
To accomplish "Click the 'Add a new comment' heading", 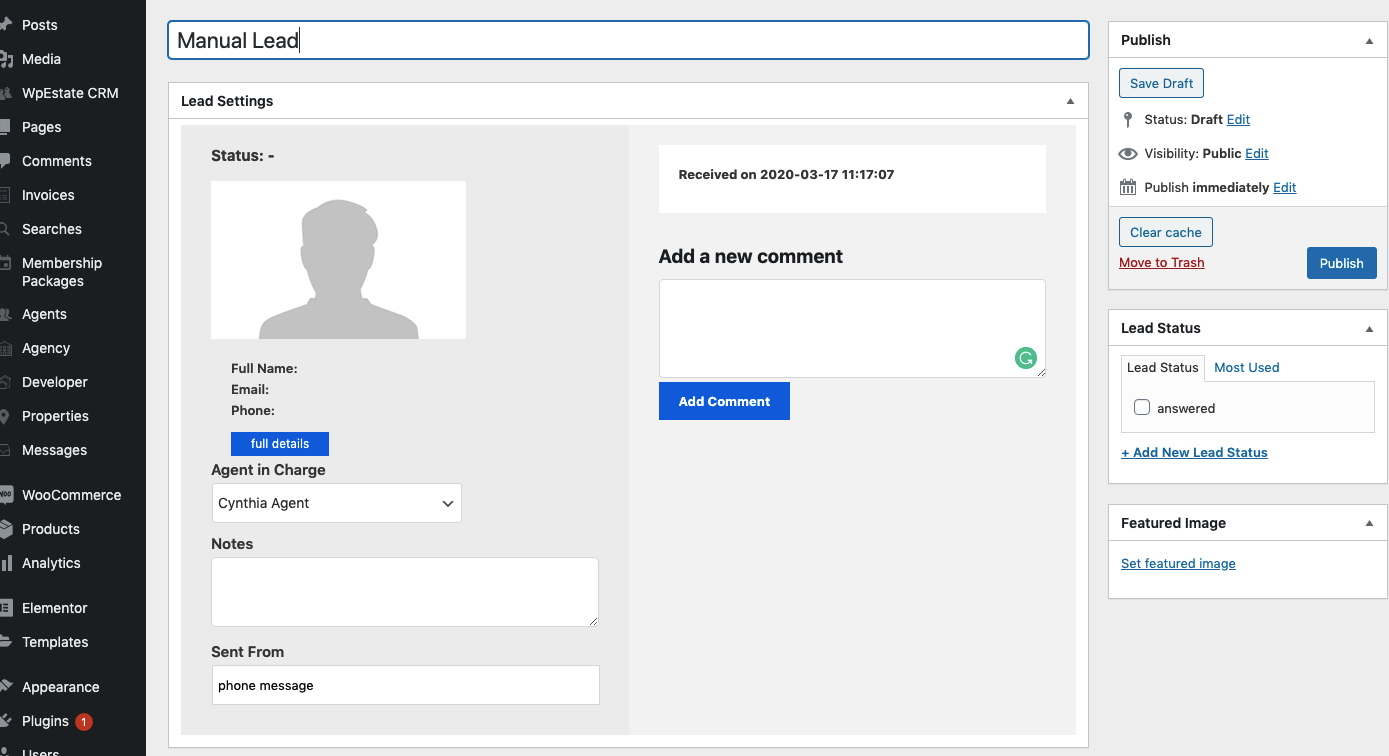I will point(750,256).
